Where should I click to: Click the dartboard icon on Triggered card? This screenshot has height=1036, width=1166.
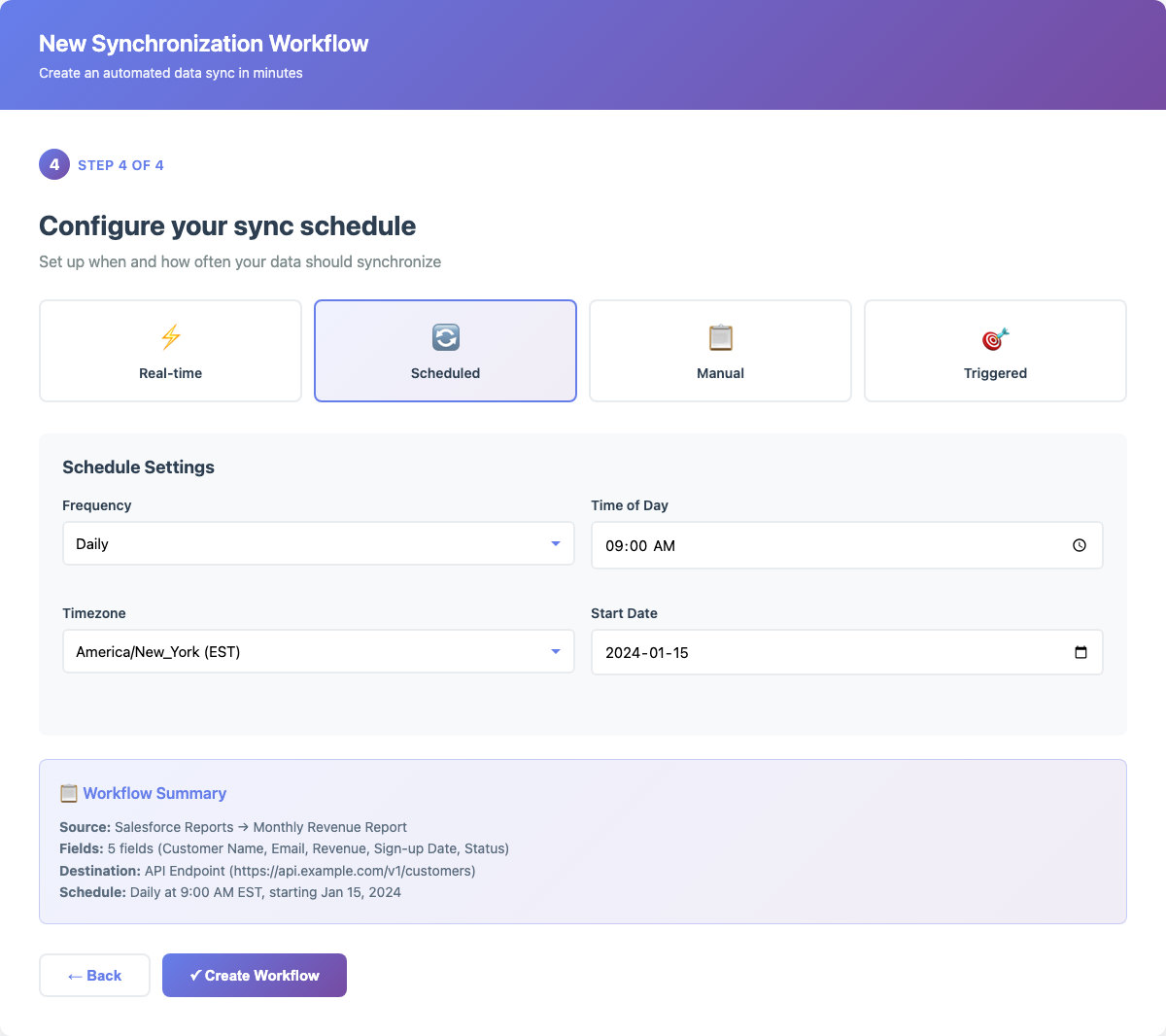click(x=994, y=337)
